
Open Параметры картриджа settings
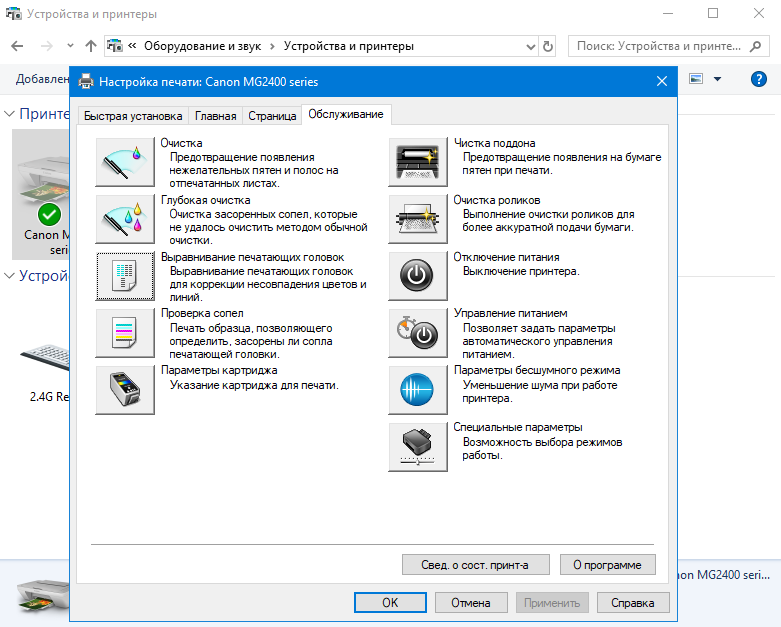(125, 389)
